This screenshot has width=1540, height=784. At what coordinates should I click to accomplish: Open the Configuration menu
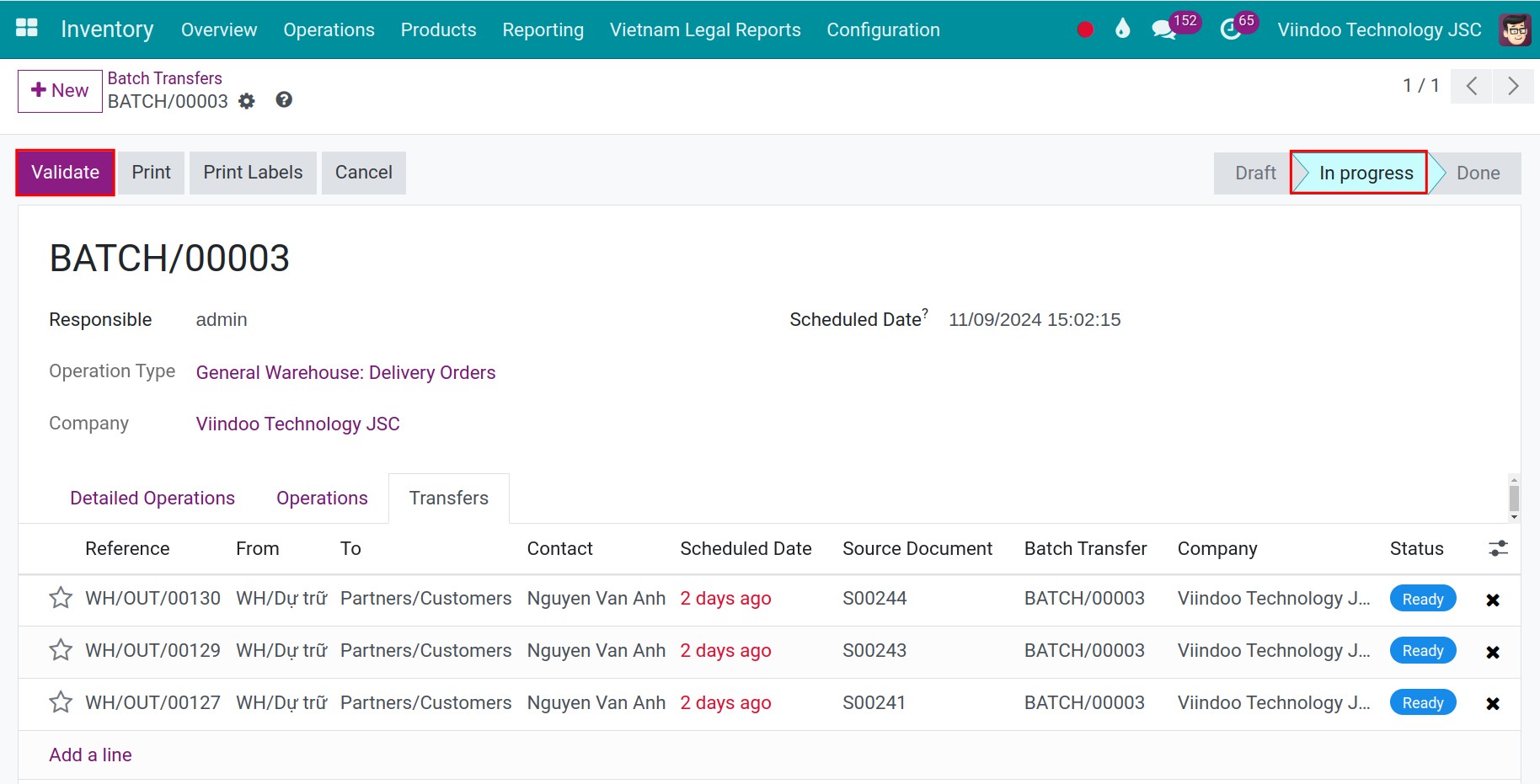click(x=883, y=29)
